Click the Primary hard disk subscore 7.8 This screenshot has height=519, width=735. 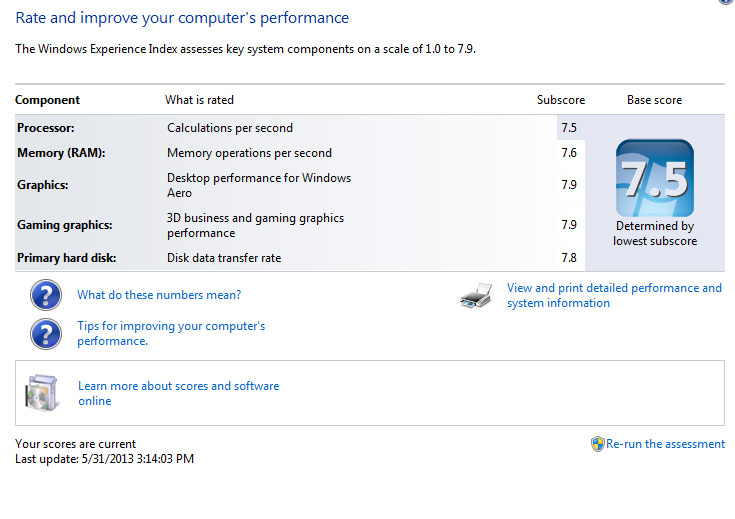(x=569, y=258)
